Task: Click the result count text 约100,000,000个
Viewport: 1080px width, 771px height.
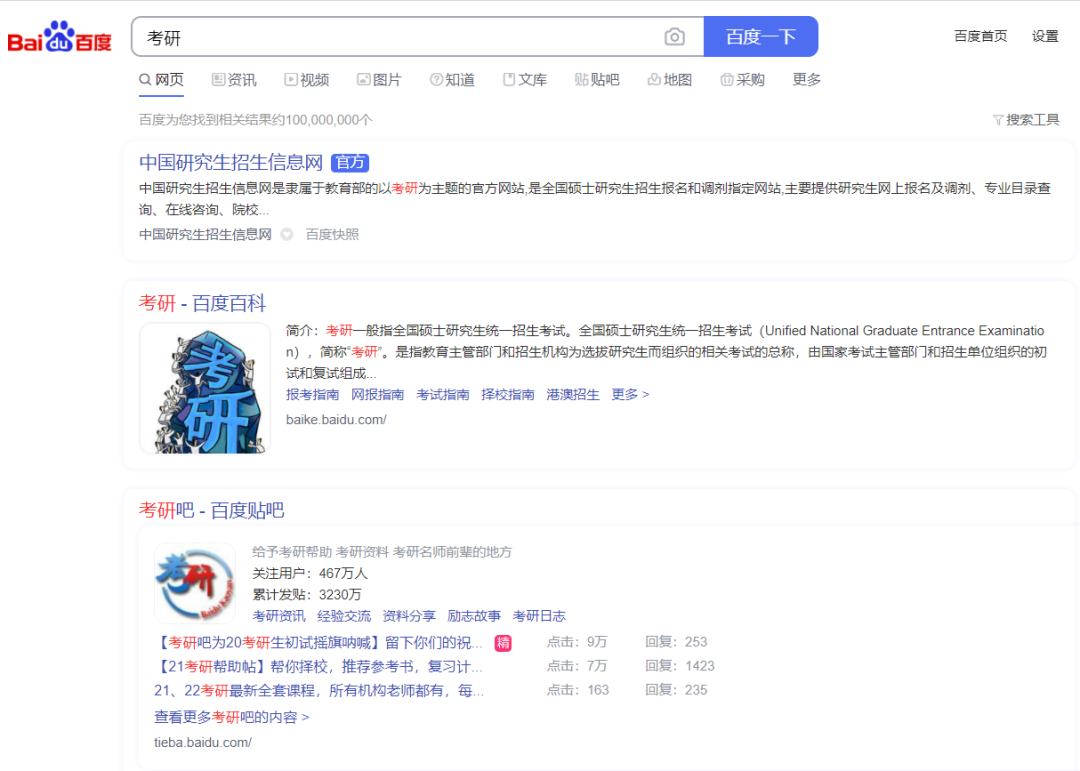Action: 322,120
